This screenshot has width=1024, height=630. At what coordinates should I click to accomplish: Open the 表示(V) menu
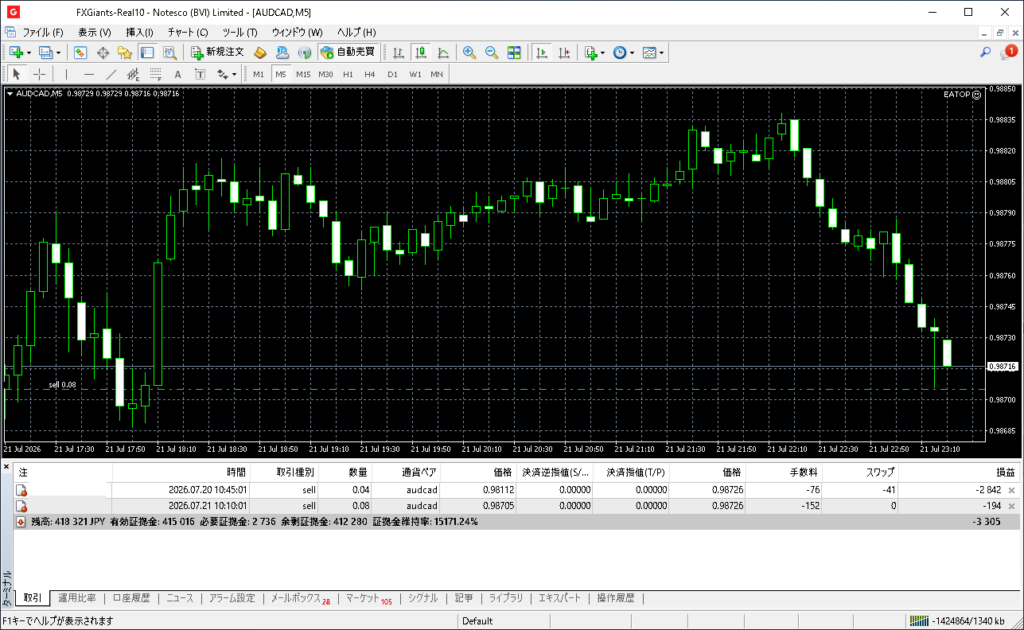pyautogui.click(x=95, y=32)
